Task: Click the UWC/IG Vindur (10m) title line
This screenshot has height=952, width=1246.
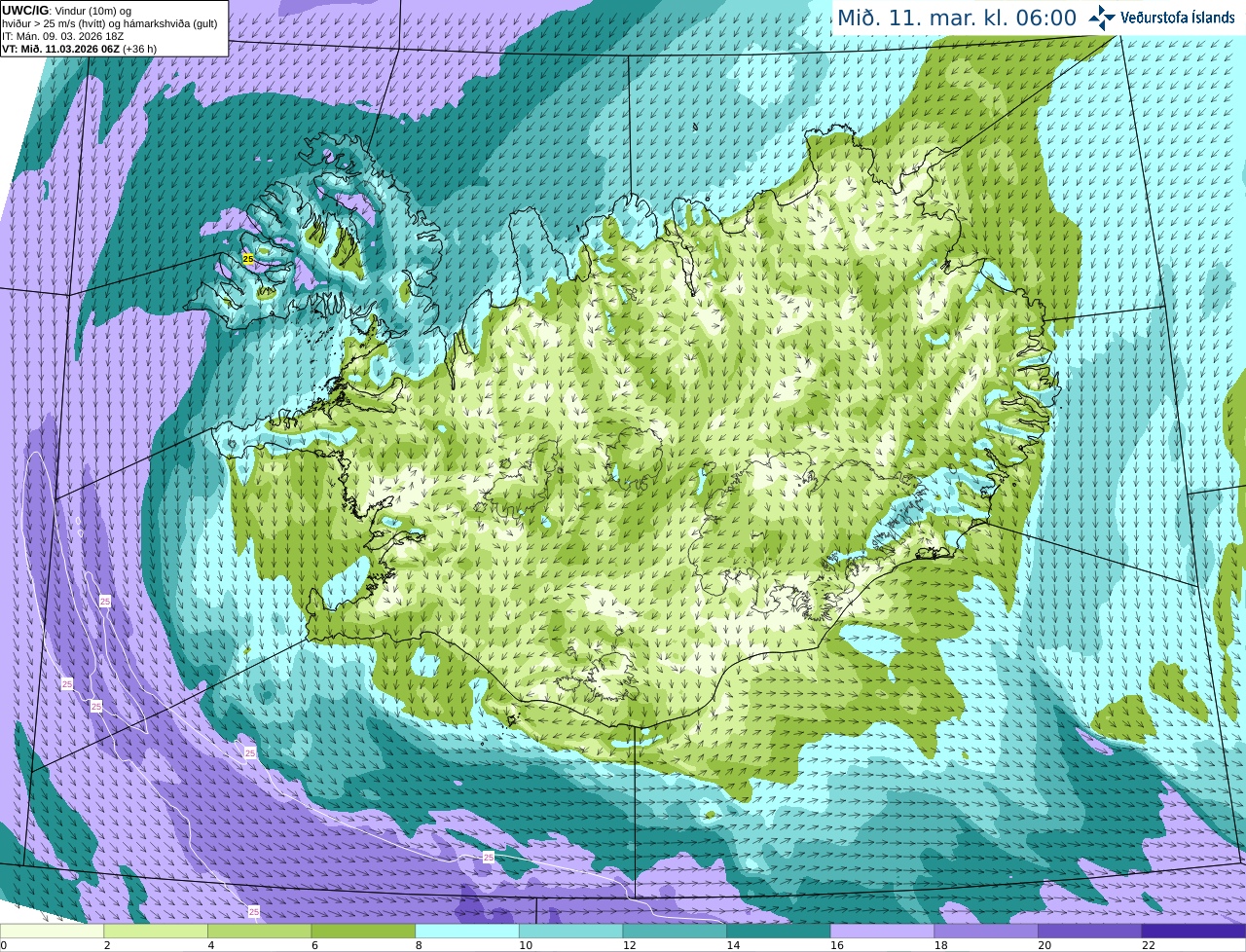Action: pyautogui.click(x=66, y=11)
